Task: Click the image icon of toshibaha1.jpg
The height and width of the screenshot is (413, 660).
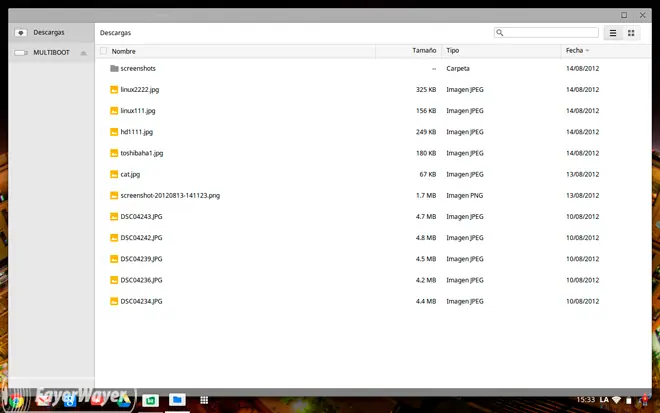Action: 114,153
